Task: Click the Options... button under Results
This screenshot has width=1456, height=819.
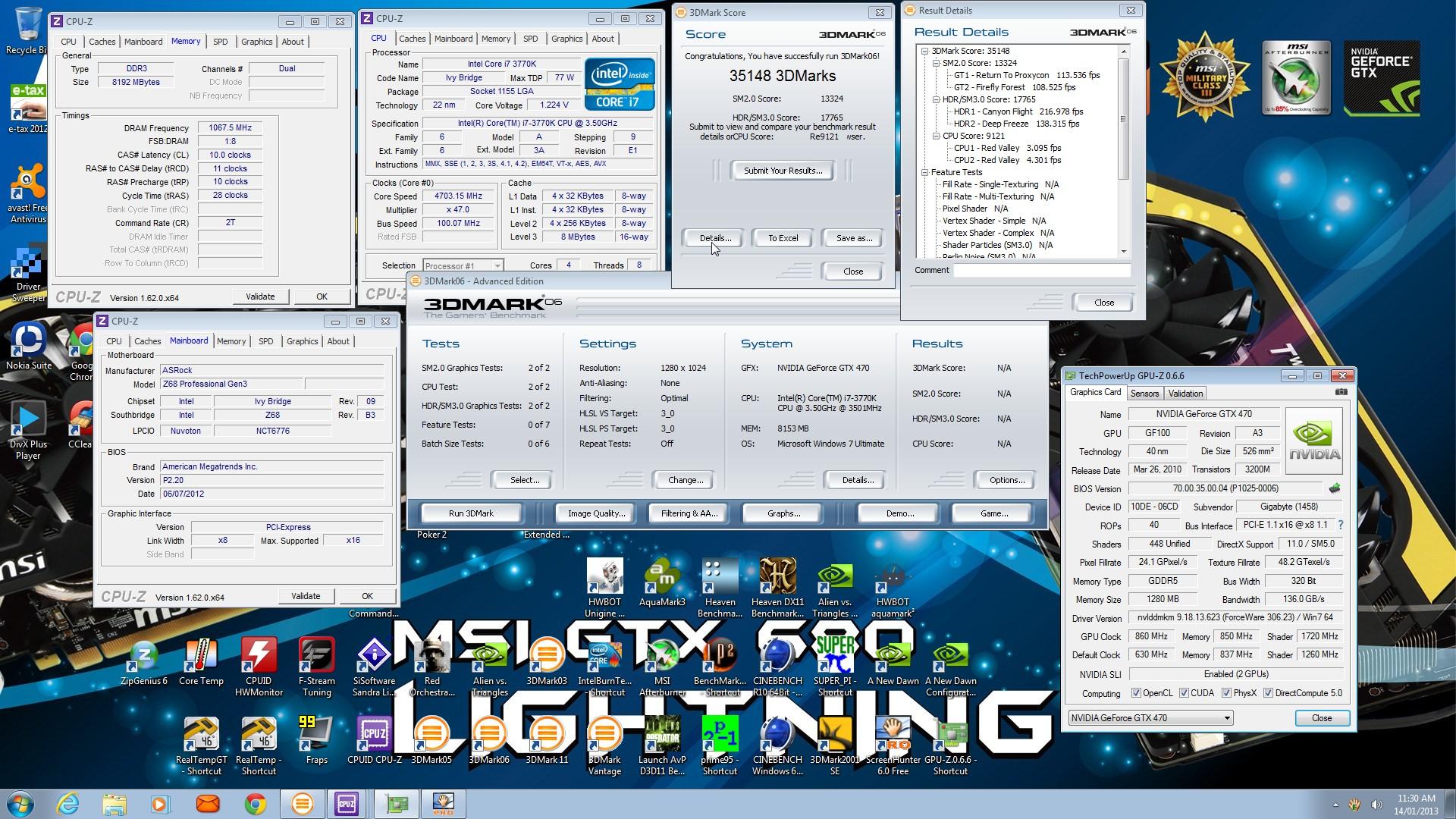Action: click(1006, 480)
